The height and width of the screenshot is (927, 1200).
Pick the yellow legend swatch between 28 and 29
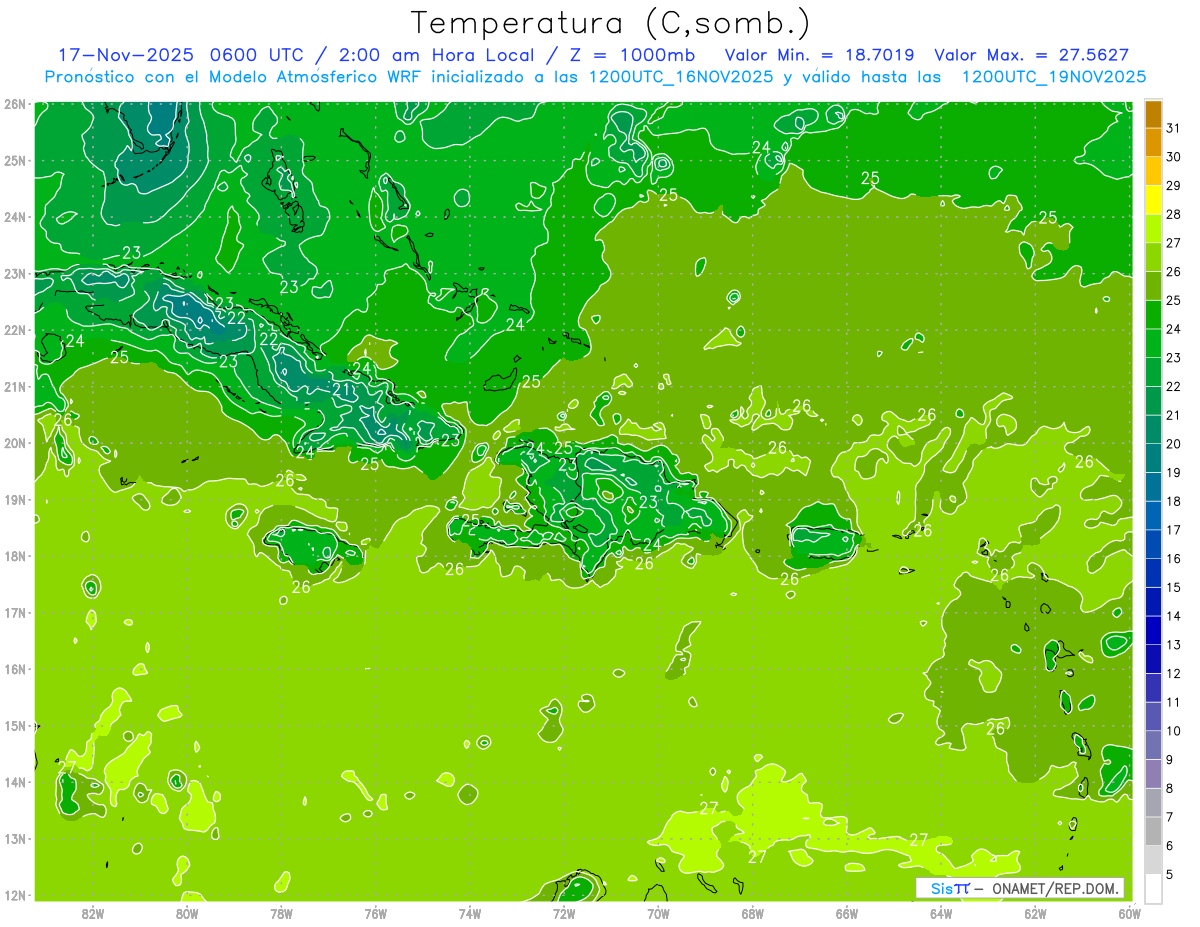tap(1153, 200)
